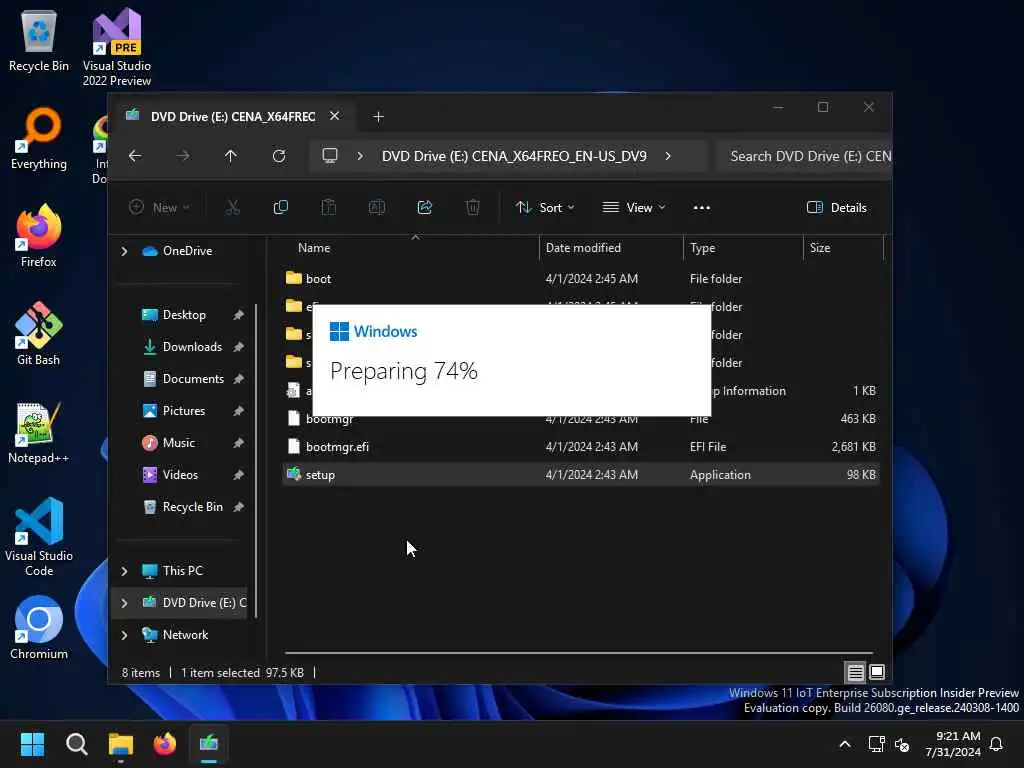Switch to large thumbnails view icon

877,672
